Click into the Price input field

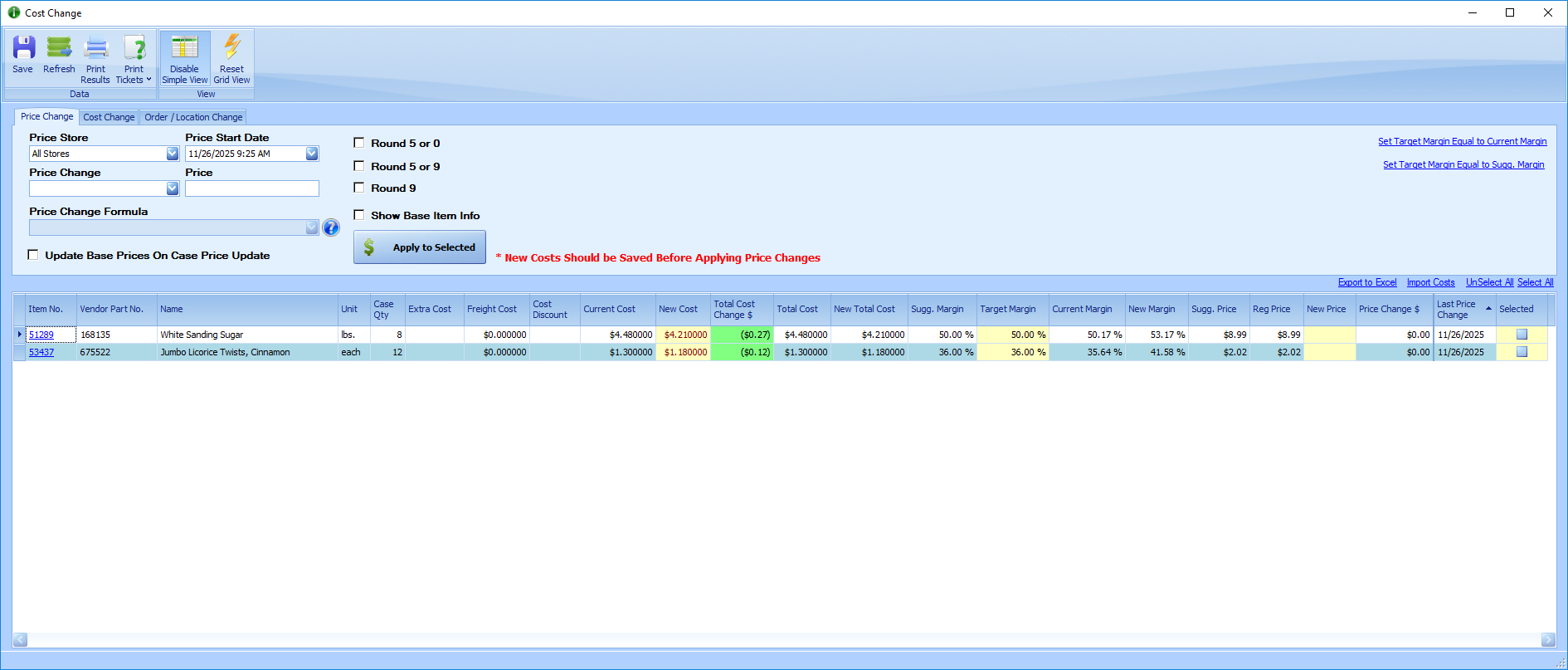[251, 188]
